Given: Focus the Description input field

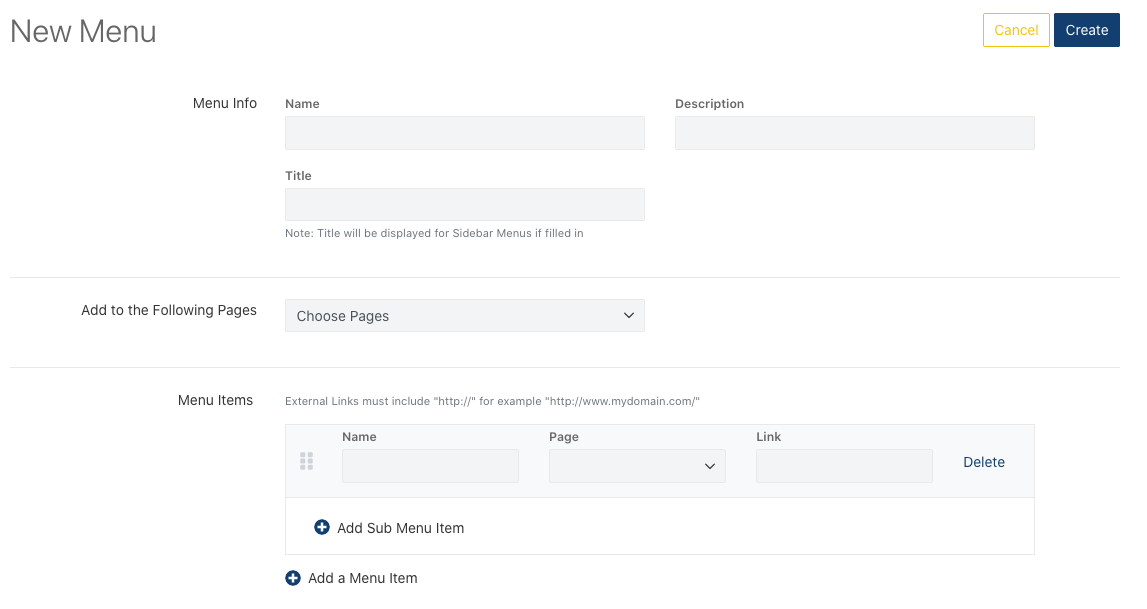Looking at the screenshot, I should [854, 133].
